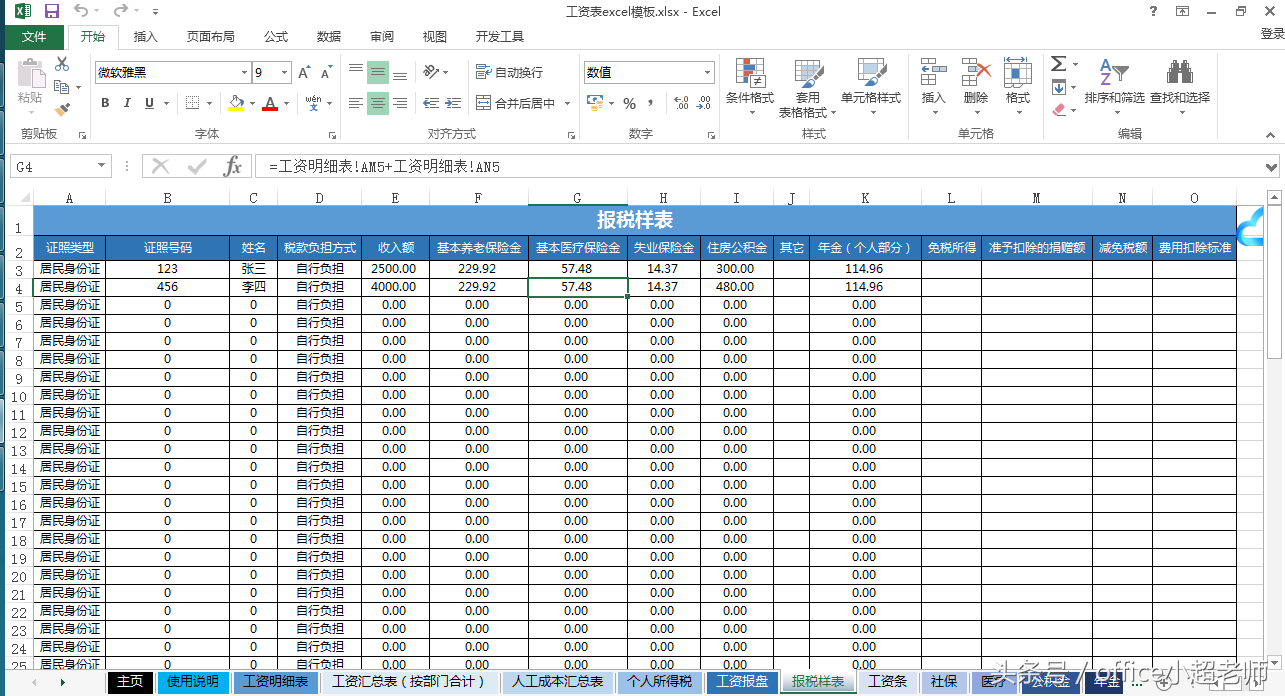Increase decimal places
This screenshot has width=1285, height=696.
pyautogui.click(x=682, y=103)
